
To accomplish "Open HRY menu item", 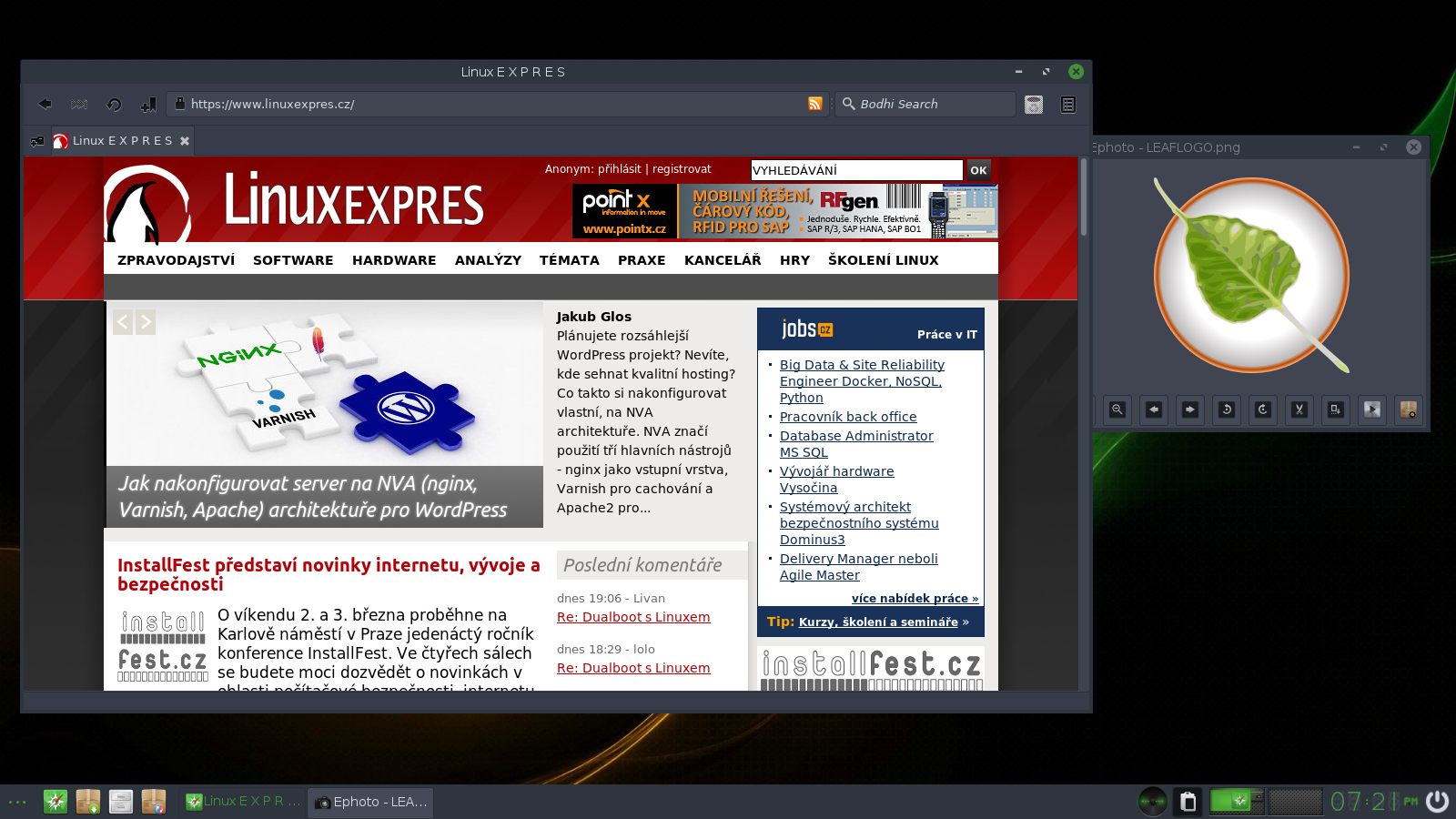I will pyautogui.click(x=794, y=260).
